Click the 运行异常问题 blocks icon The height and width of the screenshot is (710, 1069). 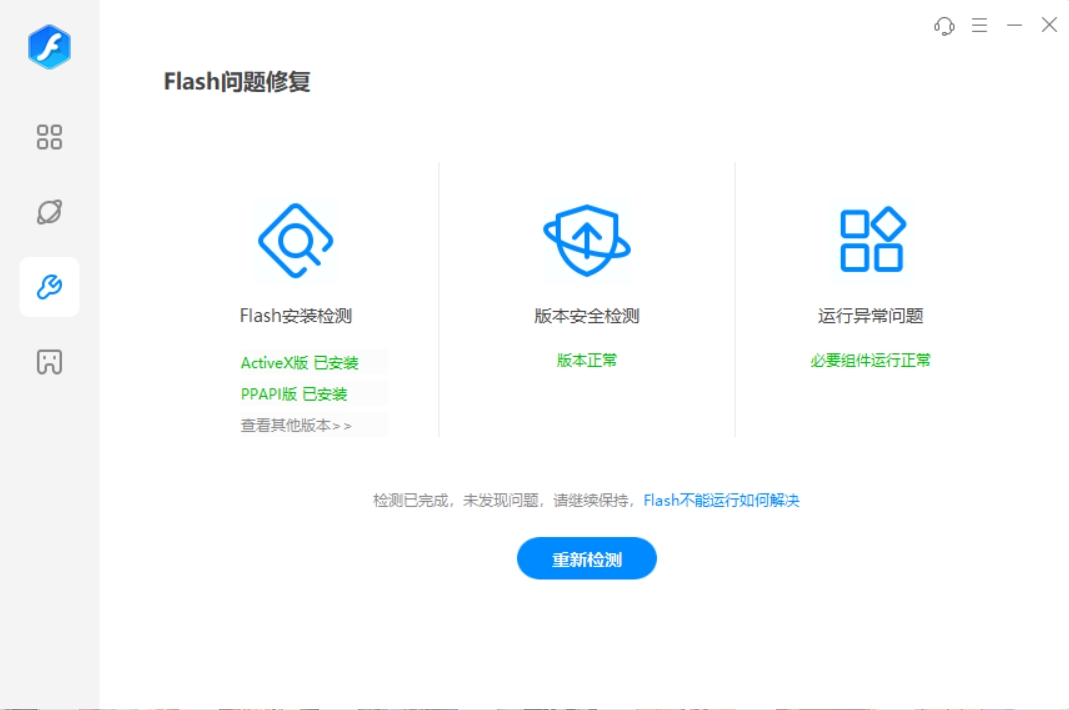point(872,239)
